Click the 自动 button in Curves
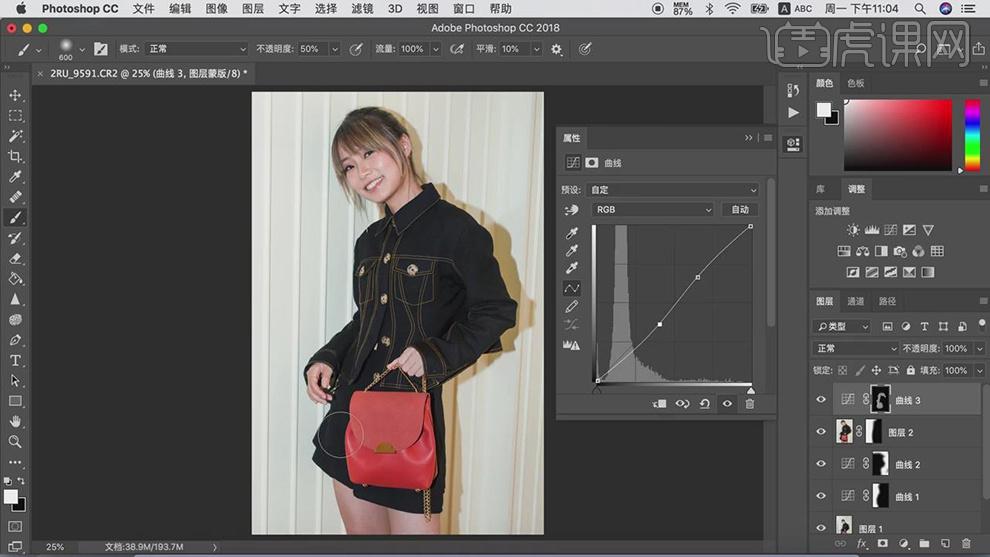The image size is (990, 557). [740, 209]
